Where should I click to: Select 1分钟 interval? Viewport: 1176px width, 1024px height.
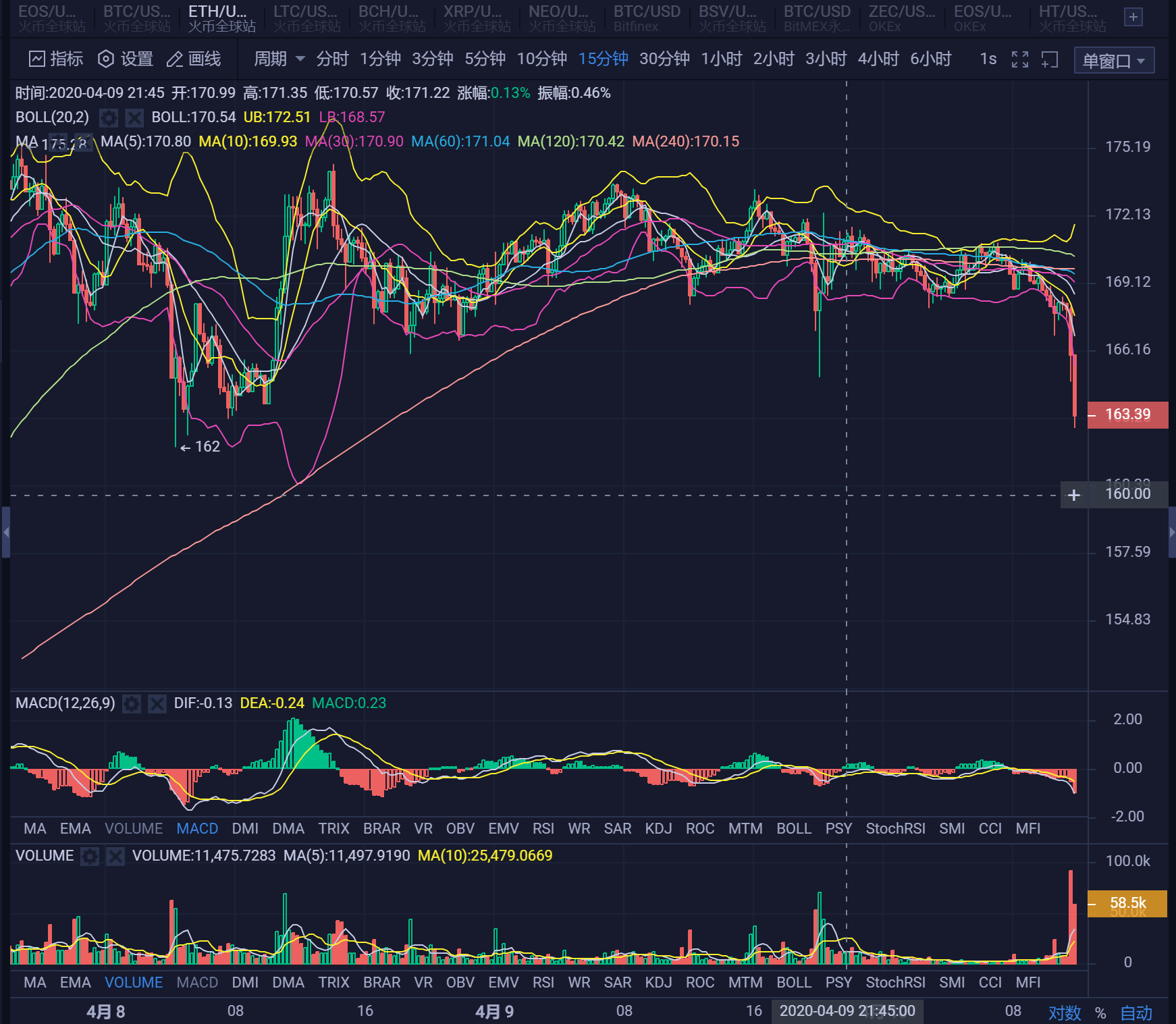tap(380, 59)
